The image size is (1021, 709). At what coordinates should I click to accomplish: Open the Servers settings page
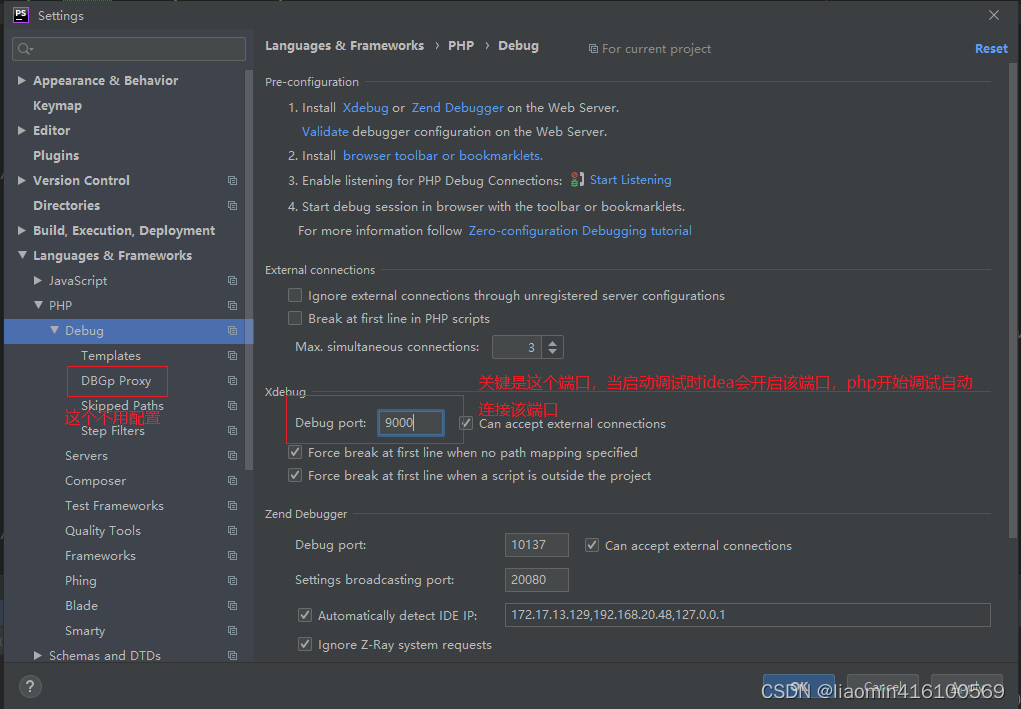(87, 456)
